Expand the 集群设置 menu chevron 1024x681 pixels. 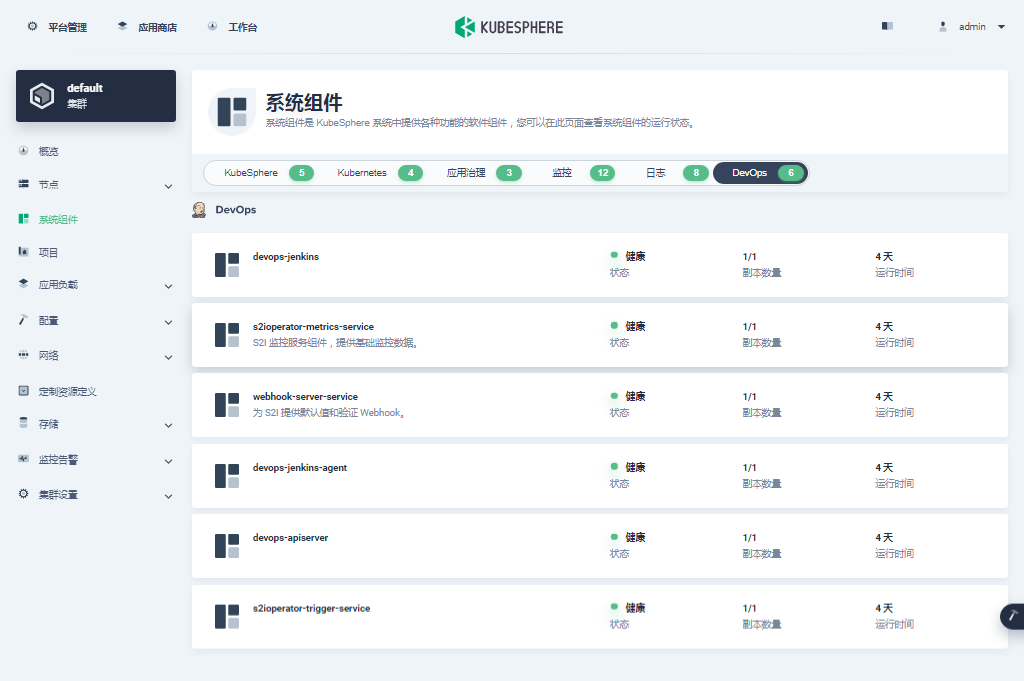pyautogui.click(x=168, y=496)
